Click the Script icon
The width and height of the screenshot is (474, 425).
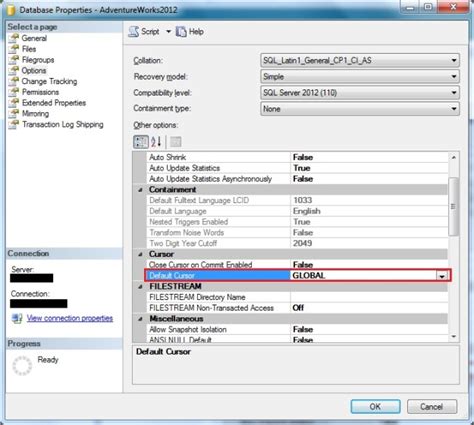tap(134, 32)
